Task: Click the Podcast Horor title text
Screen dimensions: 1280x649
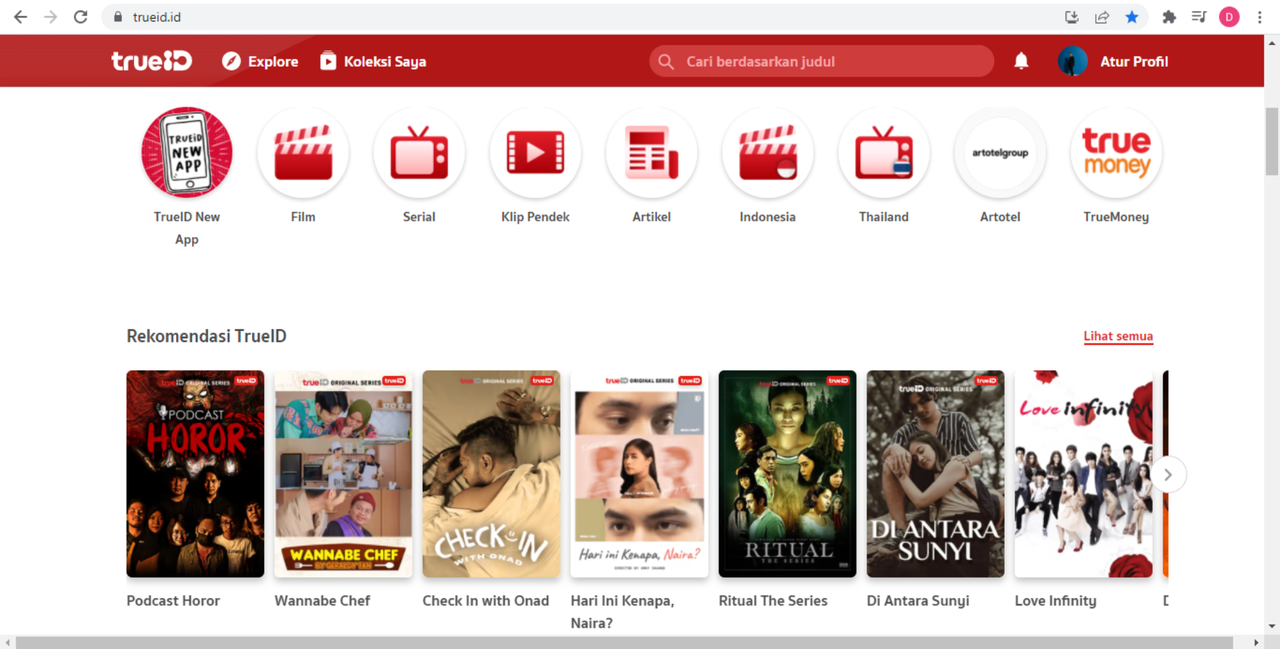Action: coord(173,601)
